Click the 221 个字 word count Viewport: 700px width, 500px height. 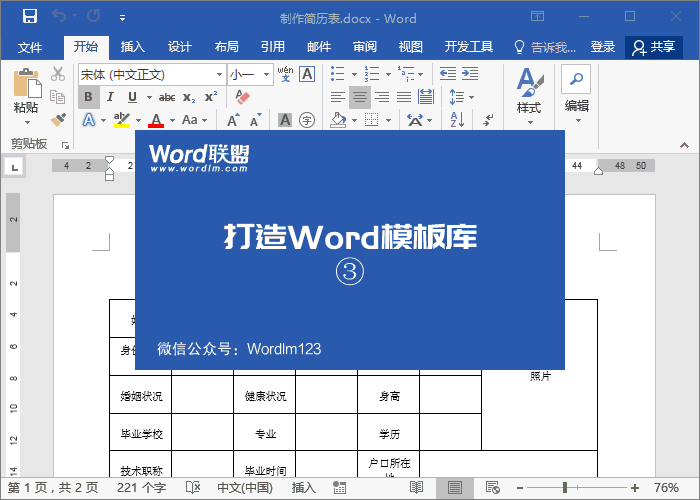pyautogui.click(x=141, y=488)
